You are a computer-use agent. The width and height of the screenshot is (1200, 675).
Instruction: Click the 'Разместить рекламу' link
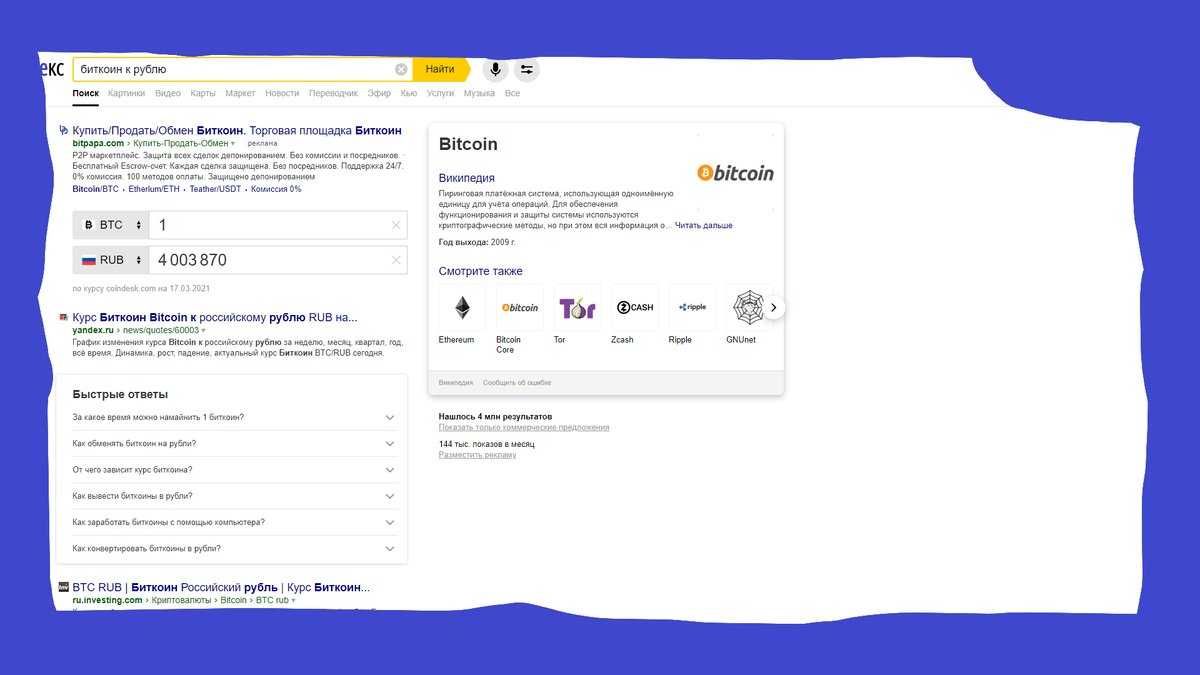point(478,454)
